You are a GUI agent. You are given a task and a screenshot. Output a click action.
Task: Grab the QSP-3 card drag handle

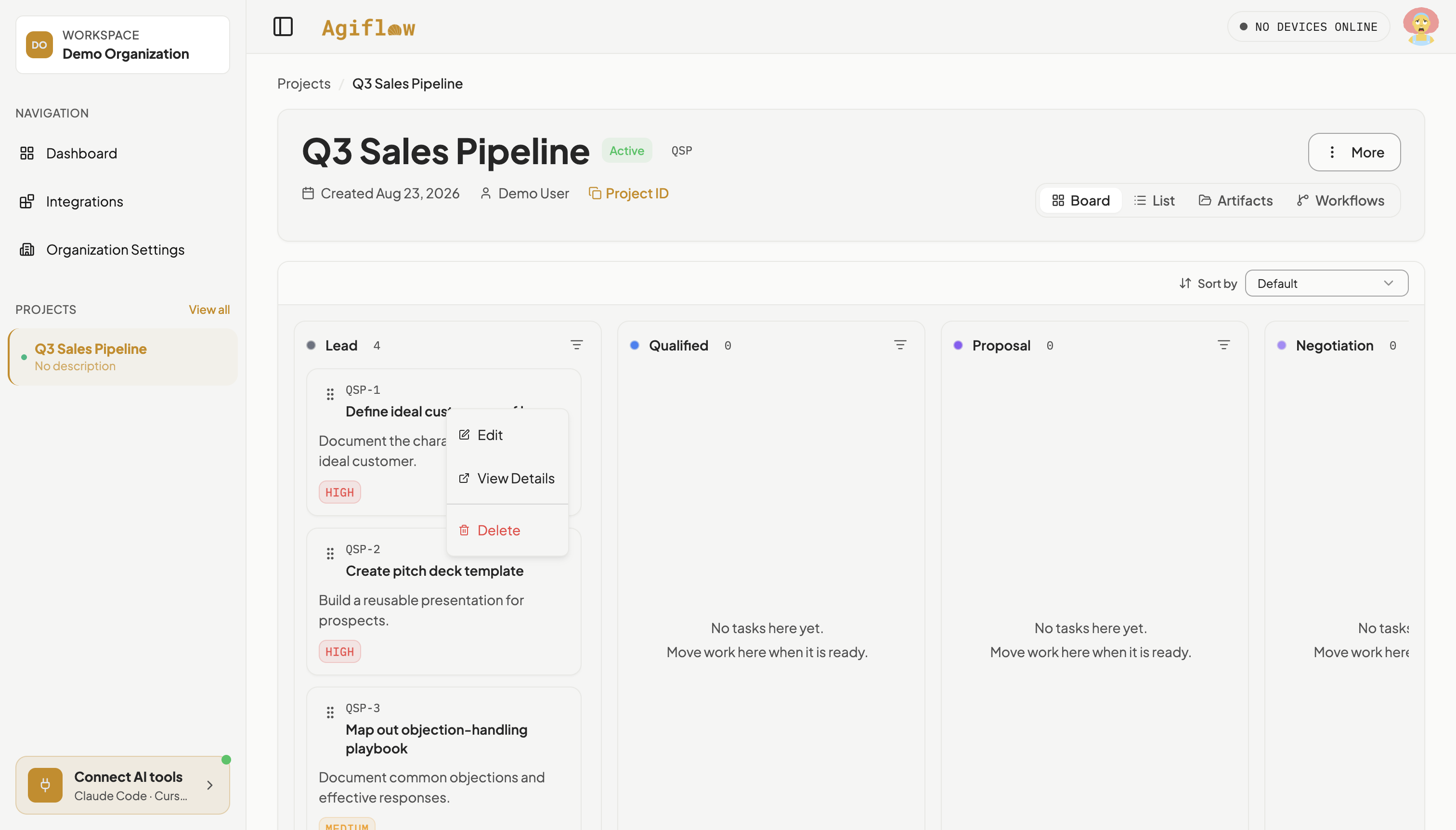(x=330, y=713)
